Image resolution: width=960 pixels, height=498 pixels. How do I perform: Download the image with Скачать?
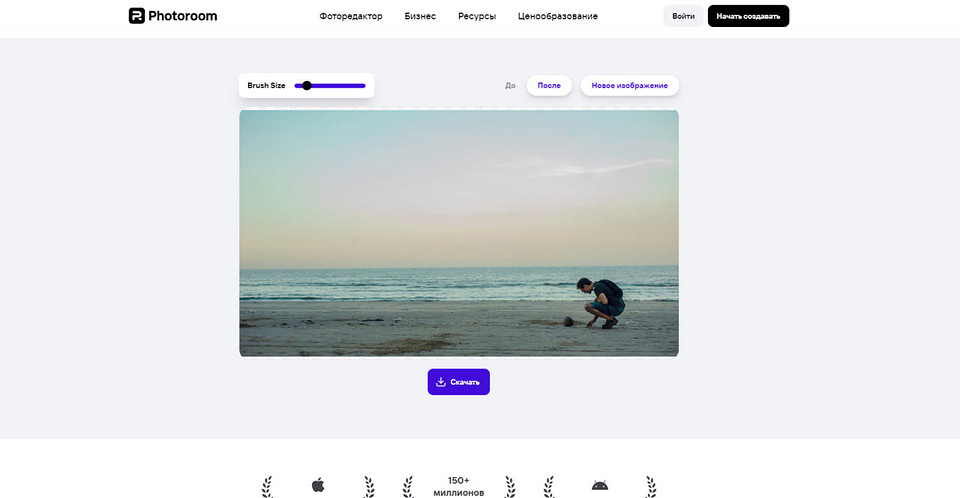point(459,382)
